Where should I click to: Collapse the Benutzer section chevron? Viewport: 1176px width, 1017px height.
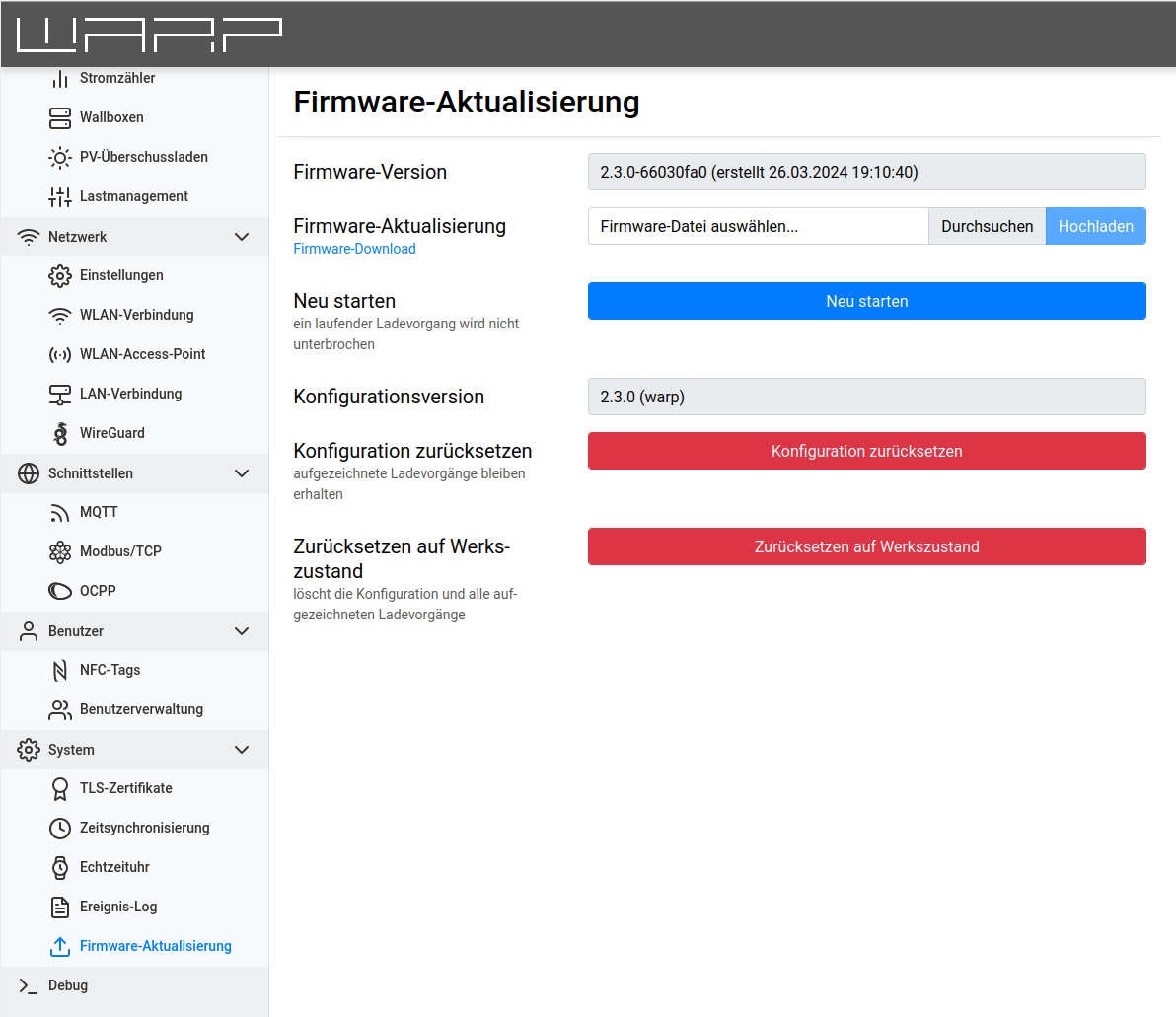coord(242,631)
